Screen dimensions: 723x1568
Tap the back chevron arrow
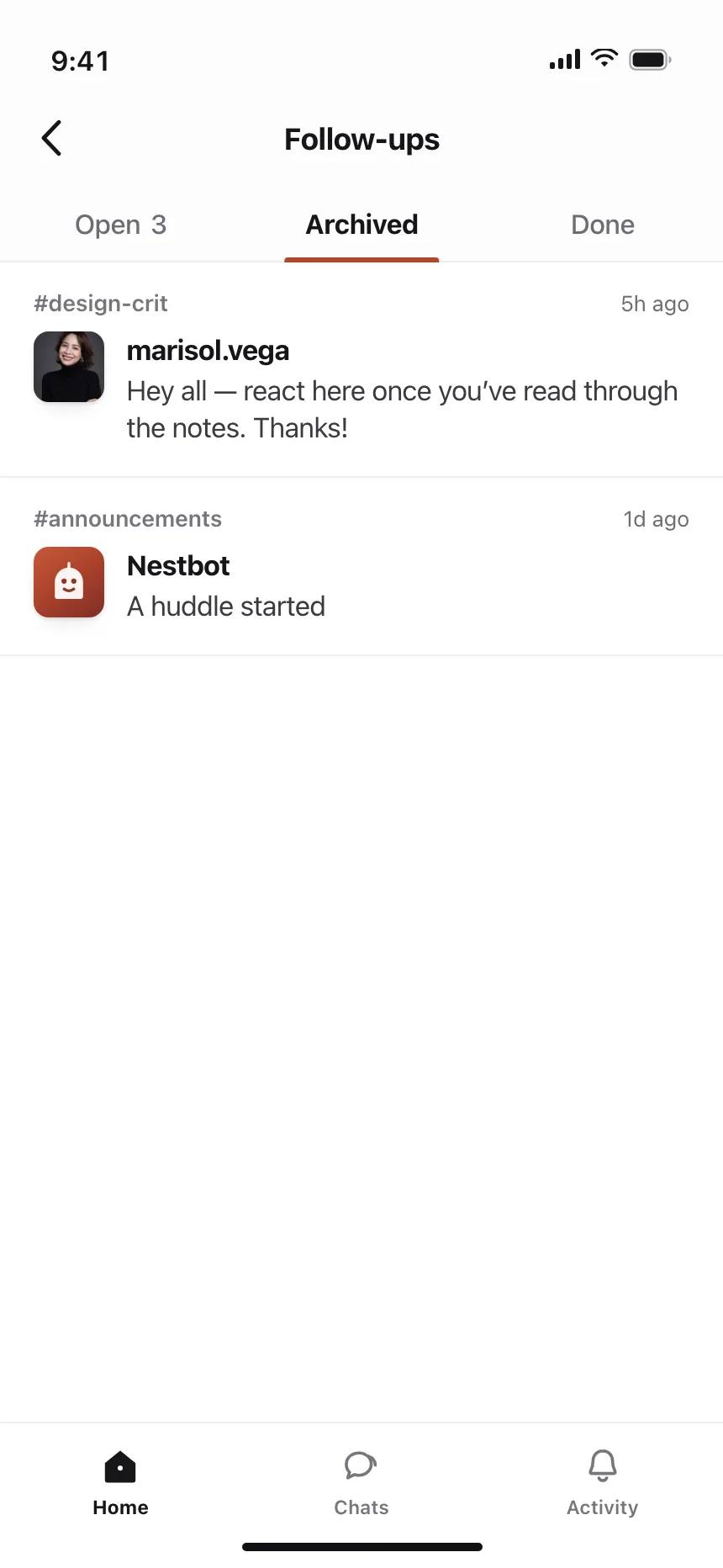click(51, 139)
